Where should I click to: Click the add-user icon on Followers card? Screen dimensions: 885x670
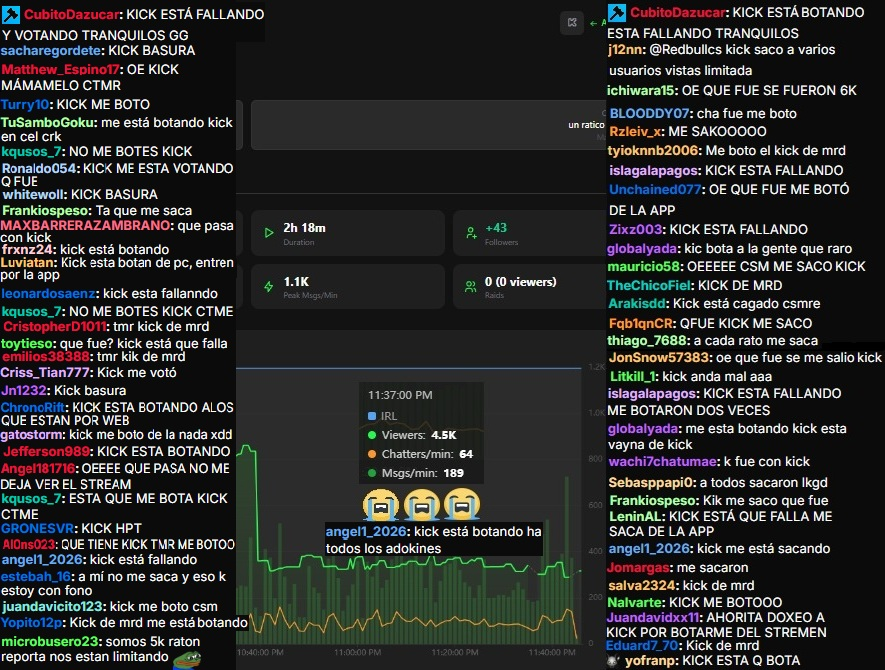[x=471, y=233]
